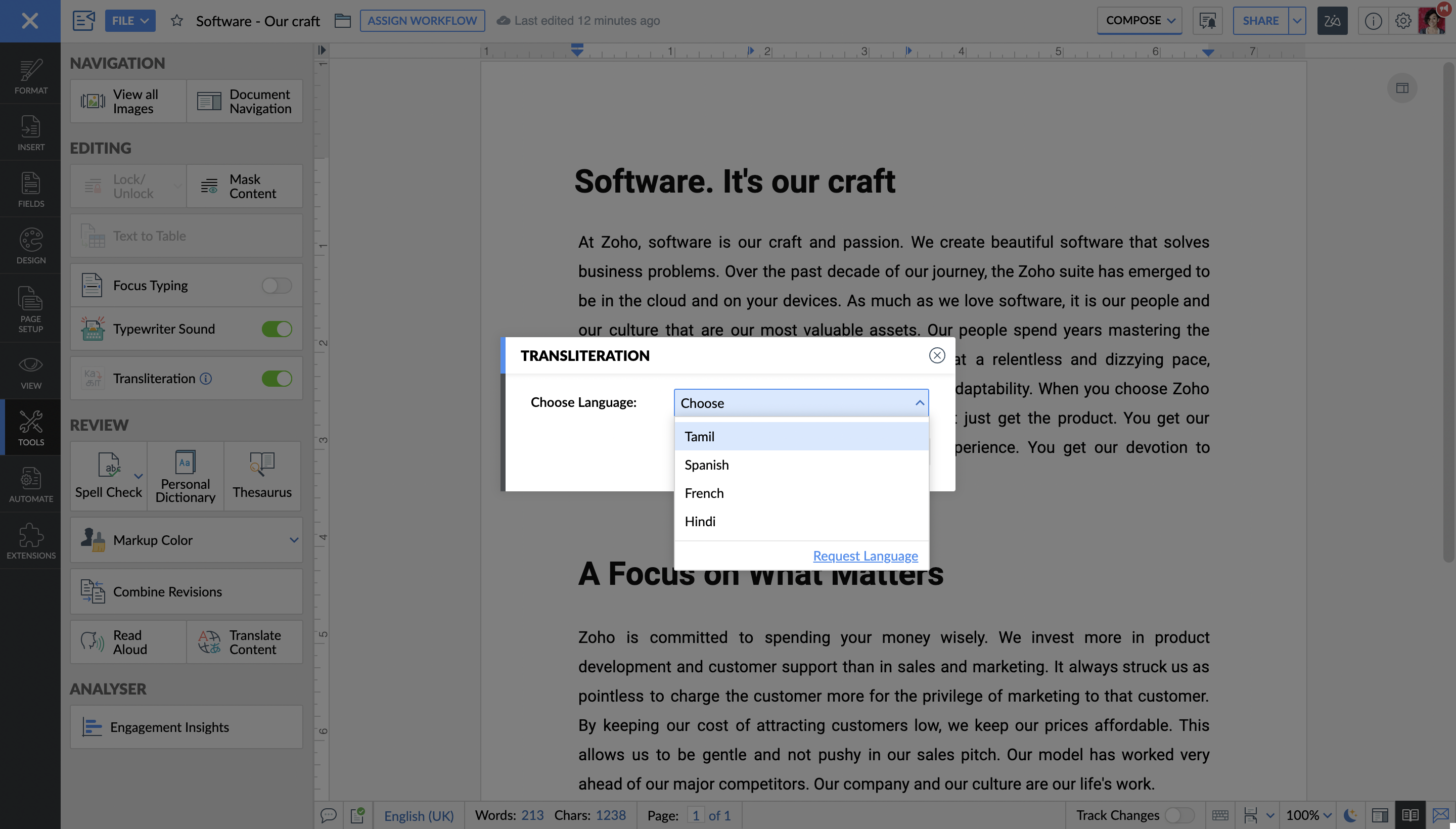This screenshot has height=829, width=1456.
Task: Expand the Markup Color dropdown
Action: (x=293, y=540)
